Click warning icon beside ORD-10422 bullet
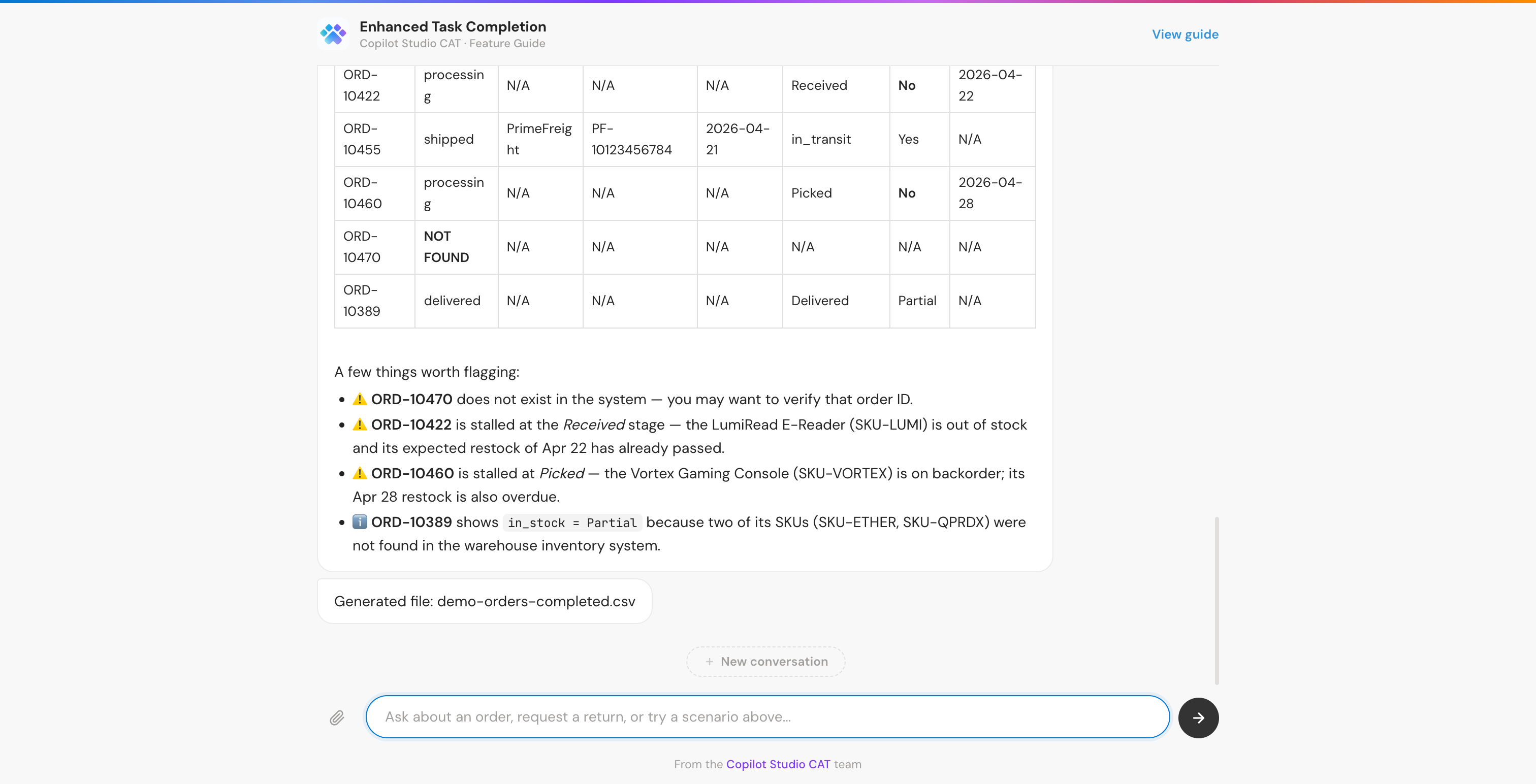Viewport: 1536px width, 784px height. tap(360, 424)
